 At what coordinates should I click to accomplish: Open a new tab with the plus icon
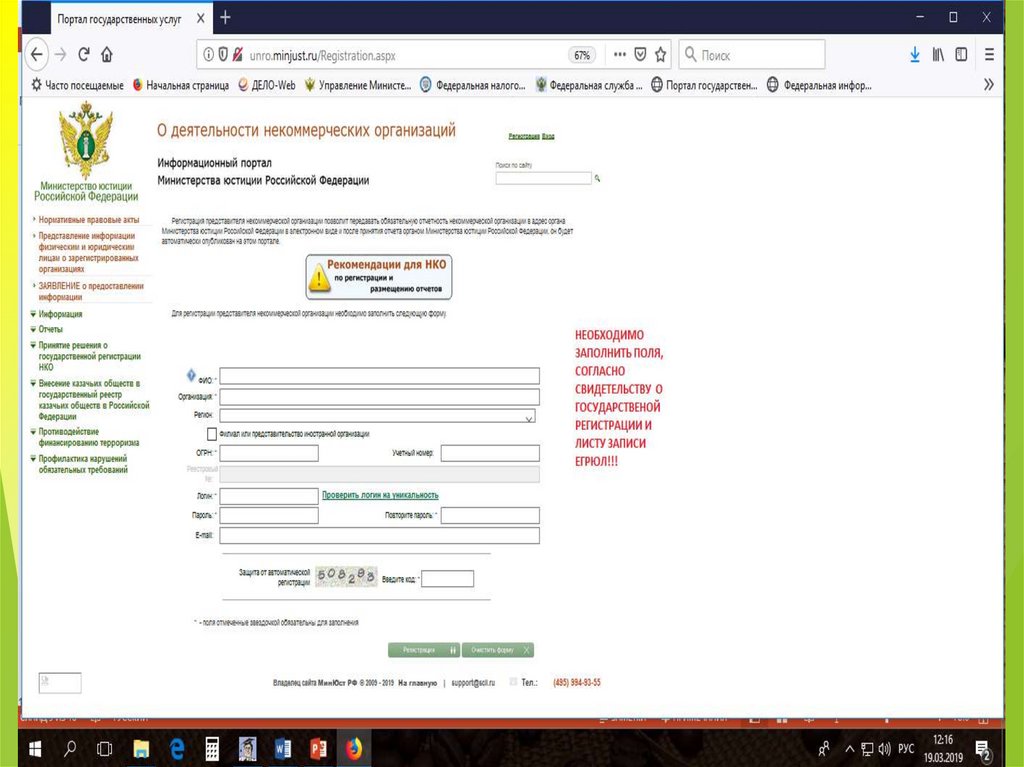tap(225, 18)
